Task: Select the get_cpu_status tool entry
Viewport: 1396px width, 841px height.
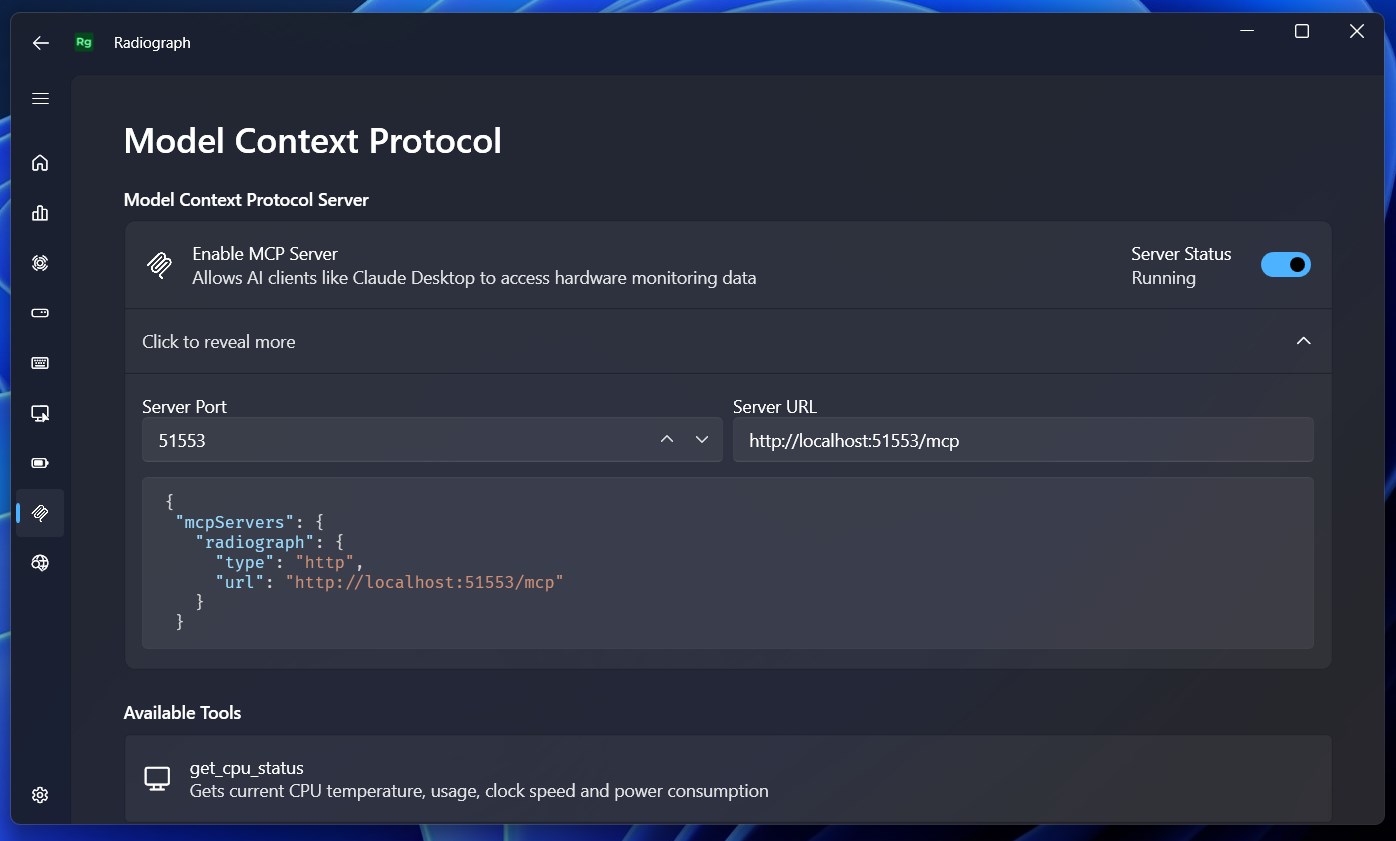Action: click(x=728, y=779)
